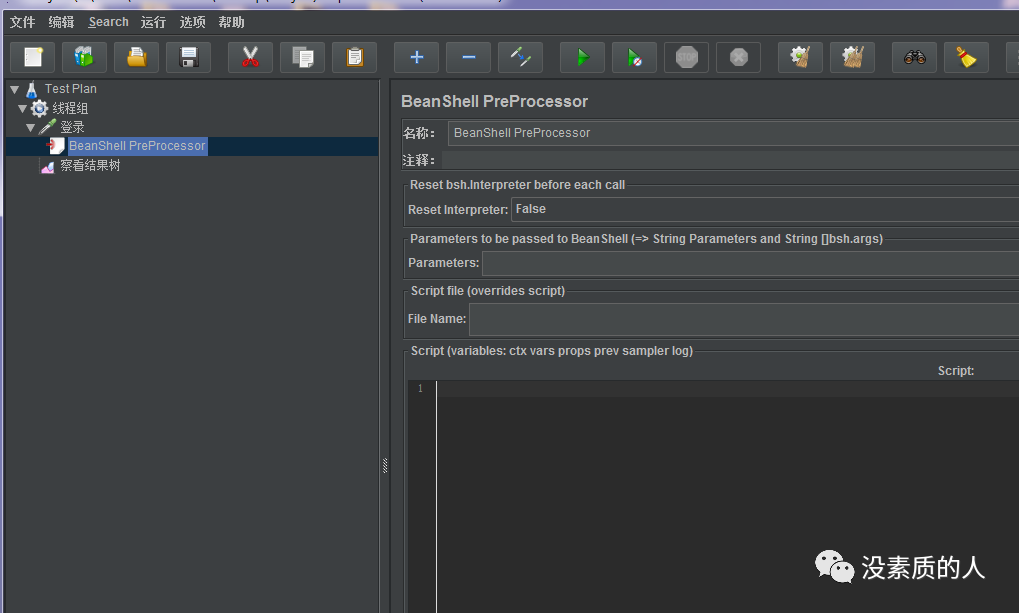Collapse the 登录 sampler node
Image resolution: width=1019 pixels, height=613 pixels.
(x=31, y=127)
